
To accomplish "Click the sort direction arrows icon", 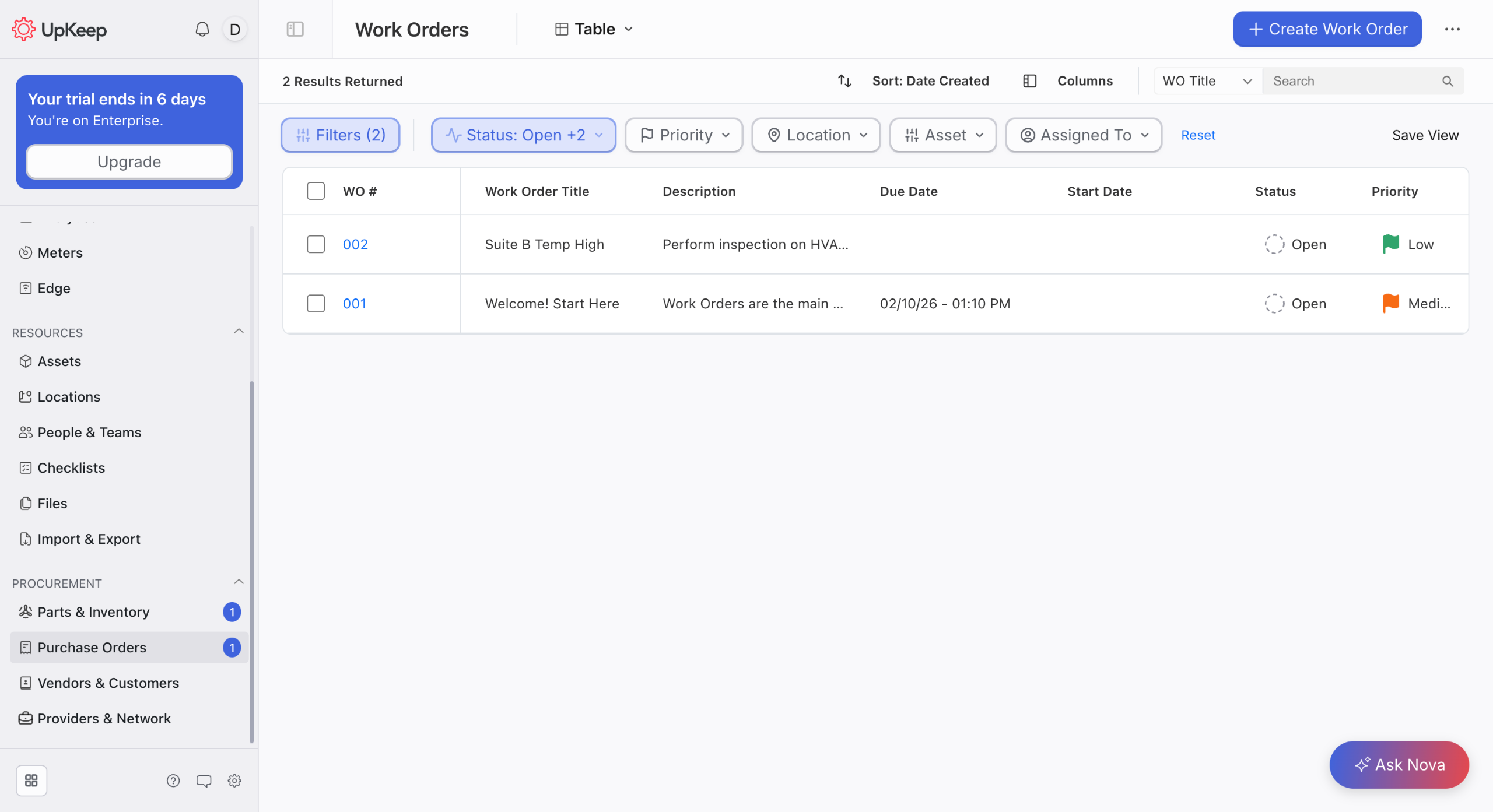I will tap(844, 81).
